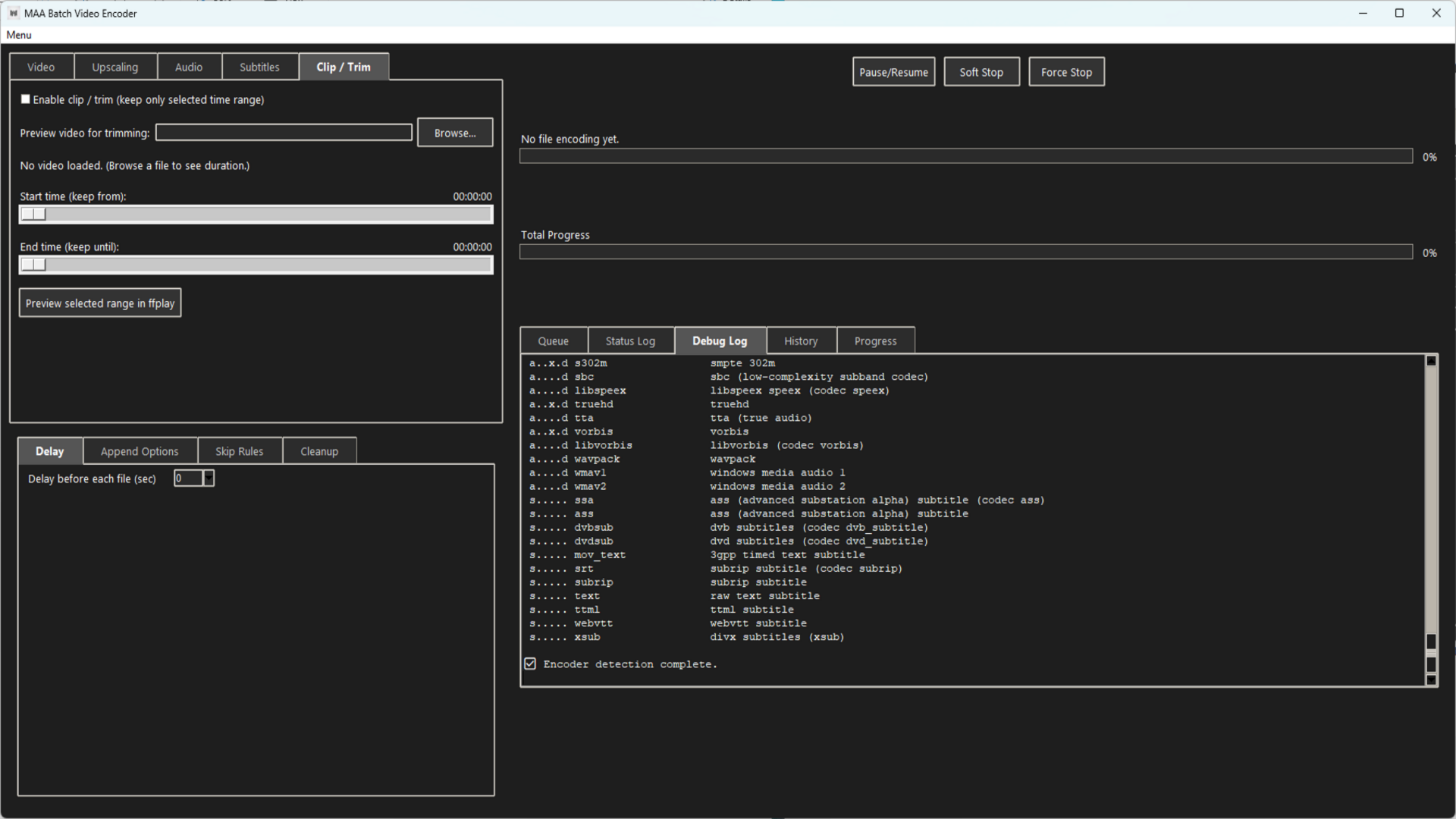Enable clip / trim checkbox
Image resolution: width=1456 pixels, height=819 pixels.
[25, 99]
